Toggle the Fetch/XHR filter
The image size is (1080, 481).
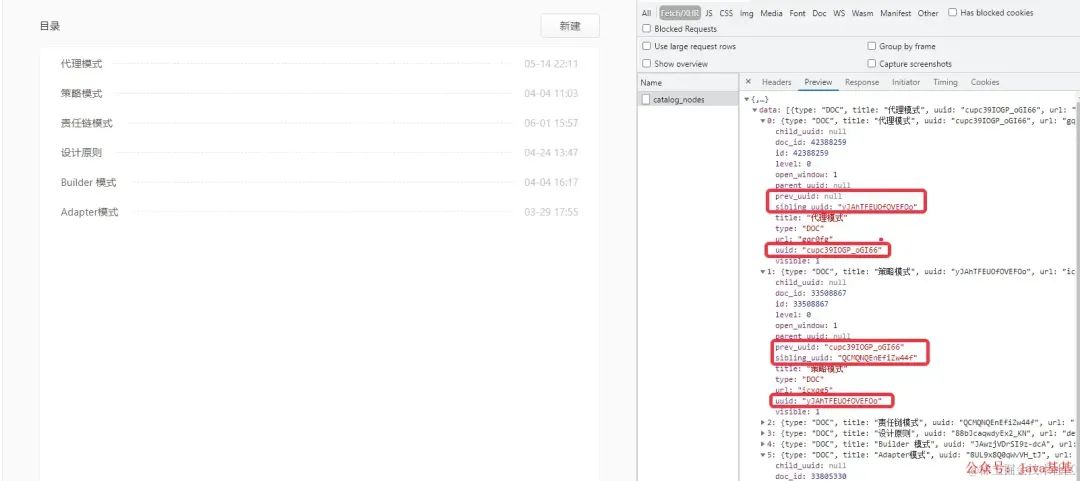click(680, 13)
